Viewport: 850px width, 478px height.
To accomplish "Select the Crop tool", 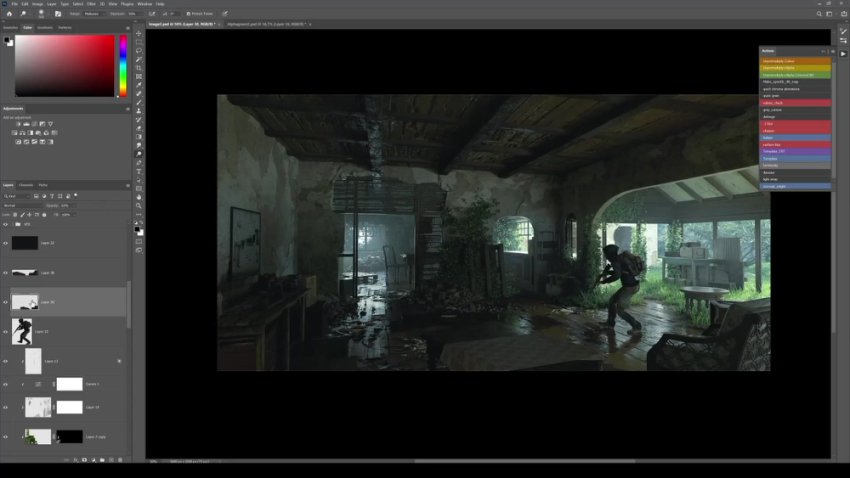I will [x=139, y=68].
